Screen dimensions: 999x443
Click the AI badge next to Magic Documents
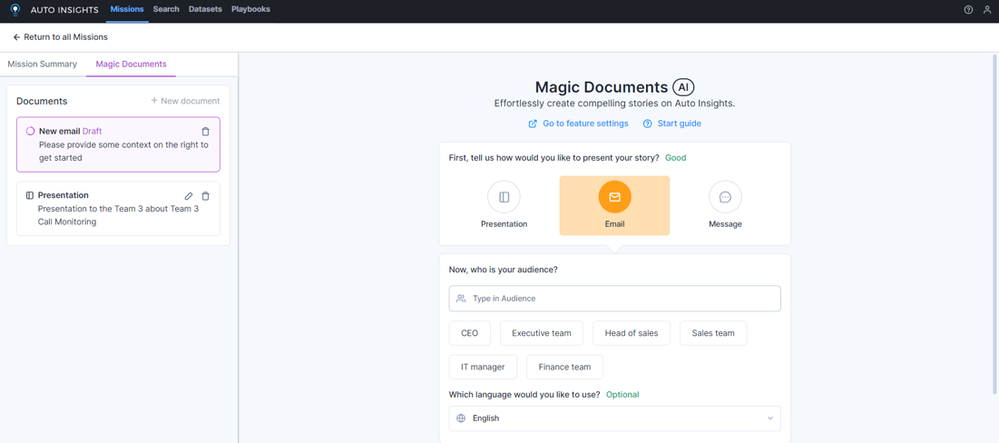pyautogui.click(x=683, y=87)
